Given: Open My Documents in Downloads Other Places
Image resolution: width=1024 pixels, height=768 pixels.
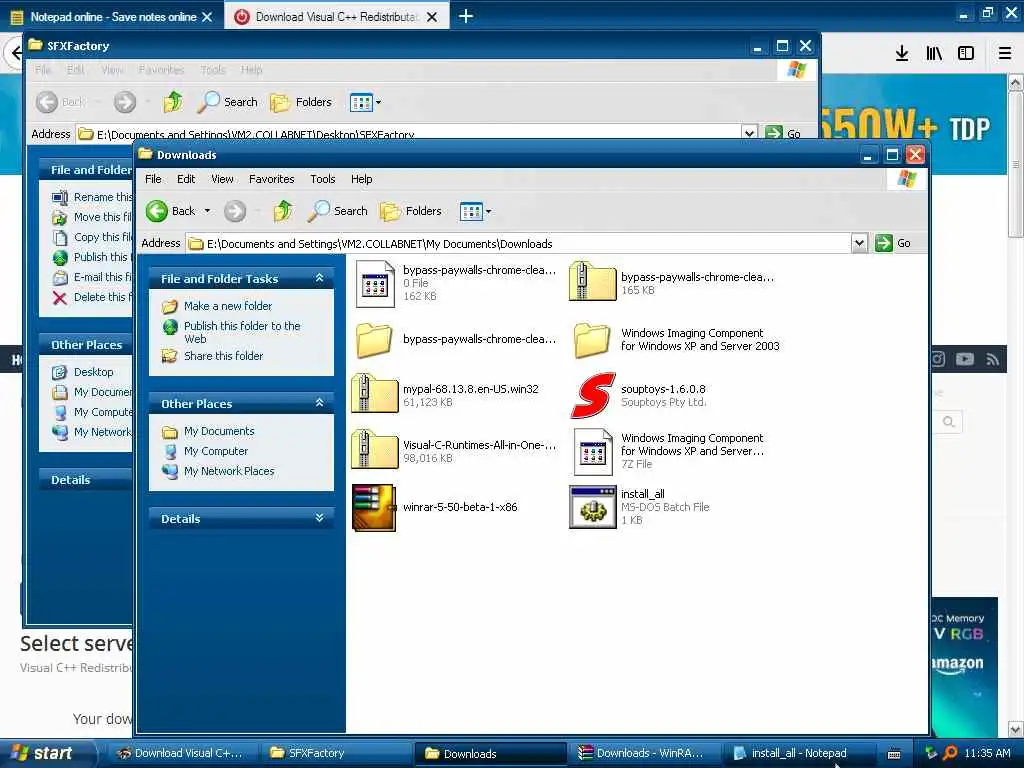Looking at the screenshot, I should click(x=219, y=431).
